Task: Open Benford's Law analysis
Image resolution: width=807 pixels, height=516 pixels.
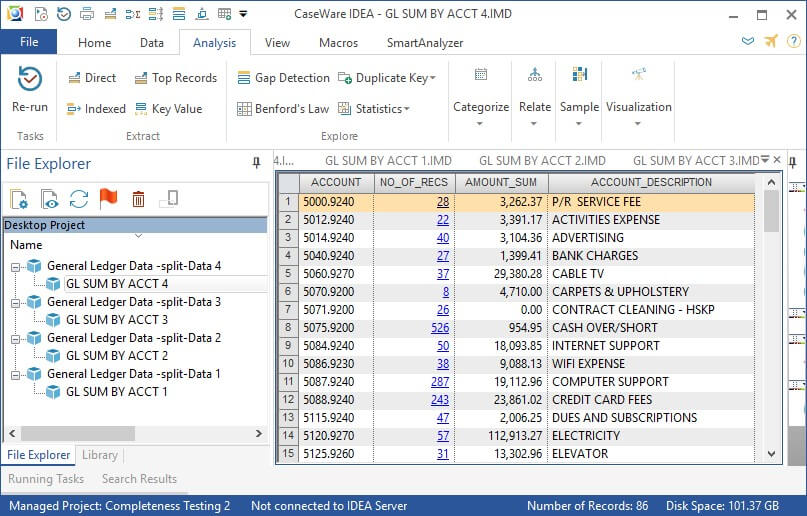Action: 283,109
